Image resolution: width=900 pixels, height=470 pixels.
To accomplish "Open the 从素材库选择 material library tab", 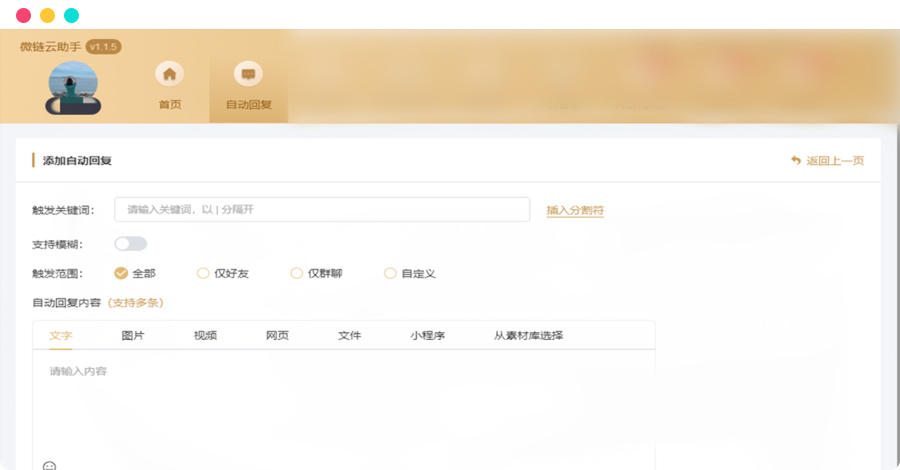I will (528, 335).
